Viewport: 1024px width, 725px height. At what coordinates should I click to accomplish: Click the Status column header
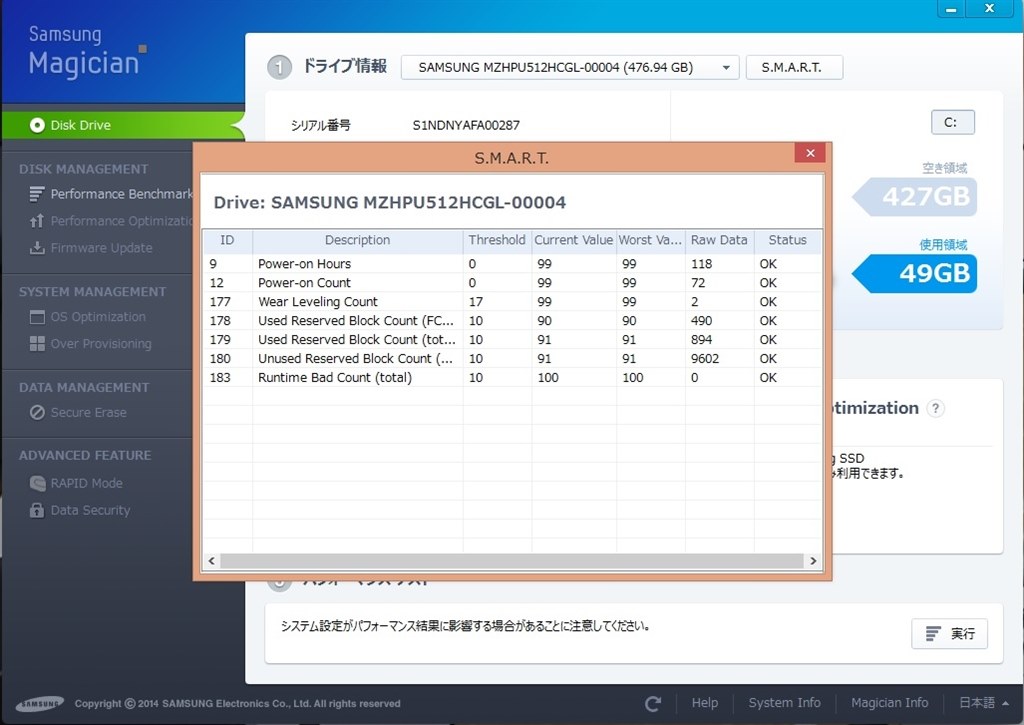[x=788, y=240]
